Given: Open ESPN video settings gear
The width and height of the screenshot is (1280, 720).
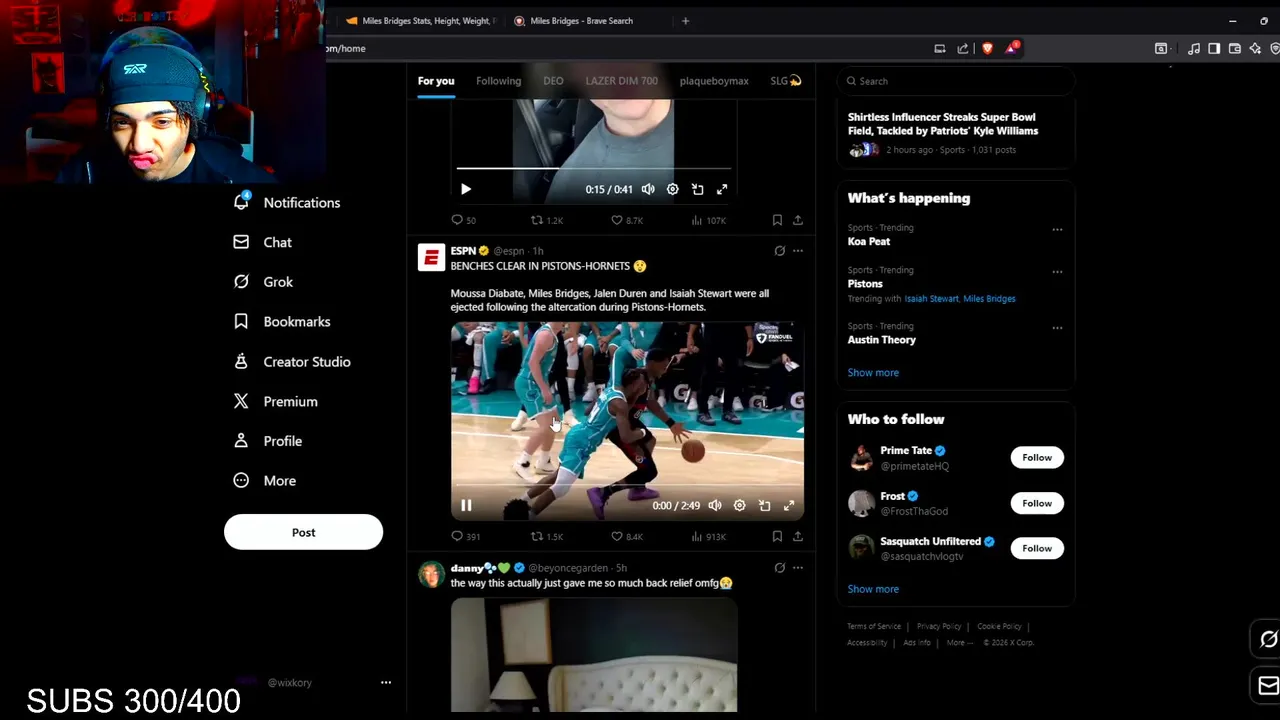Looking at the screenshot, I should (740, 506).
